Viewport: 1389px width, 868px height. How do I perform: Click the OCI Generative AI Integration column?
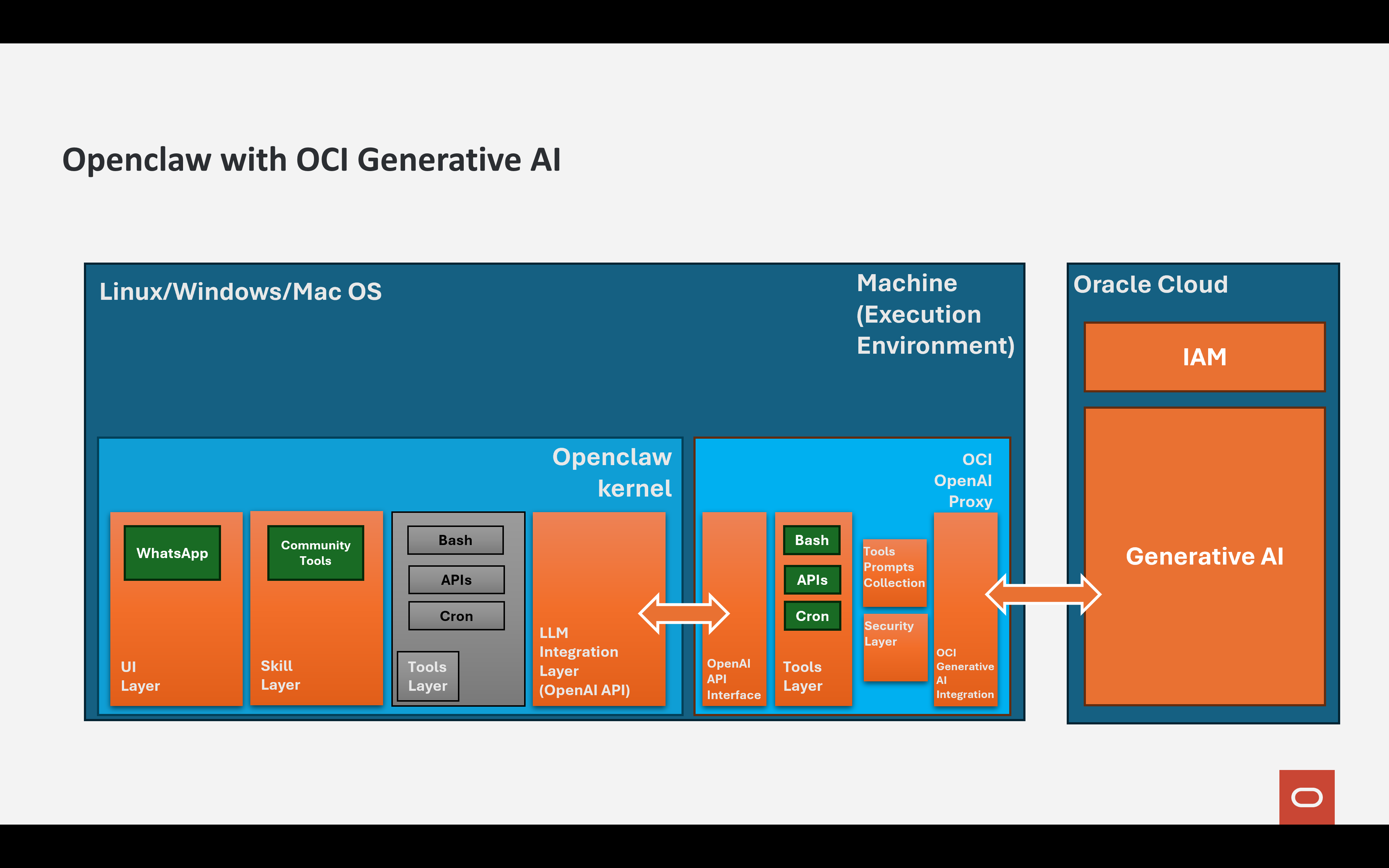click(965, 551)
